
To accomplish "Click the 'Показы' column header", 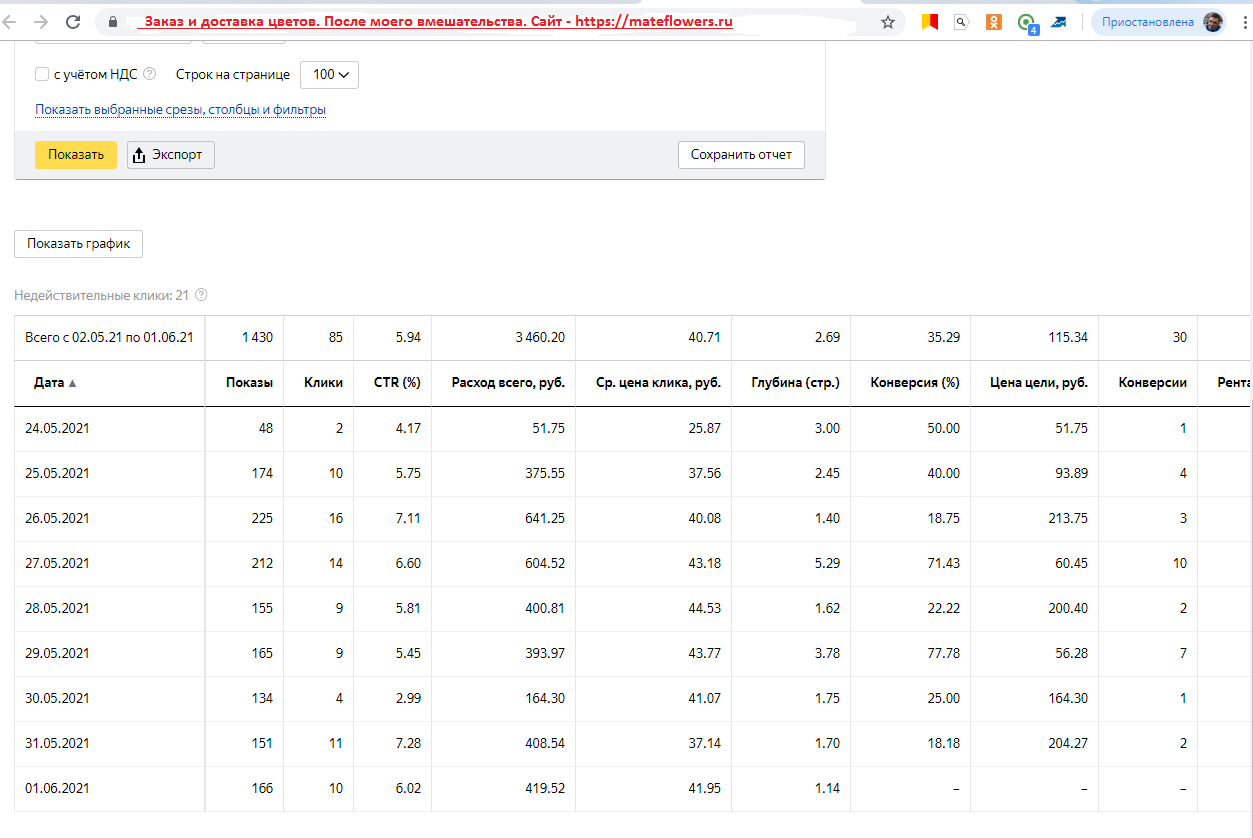I will point(249,383).
